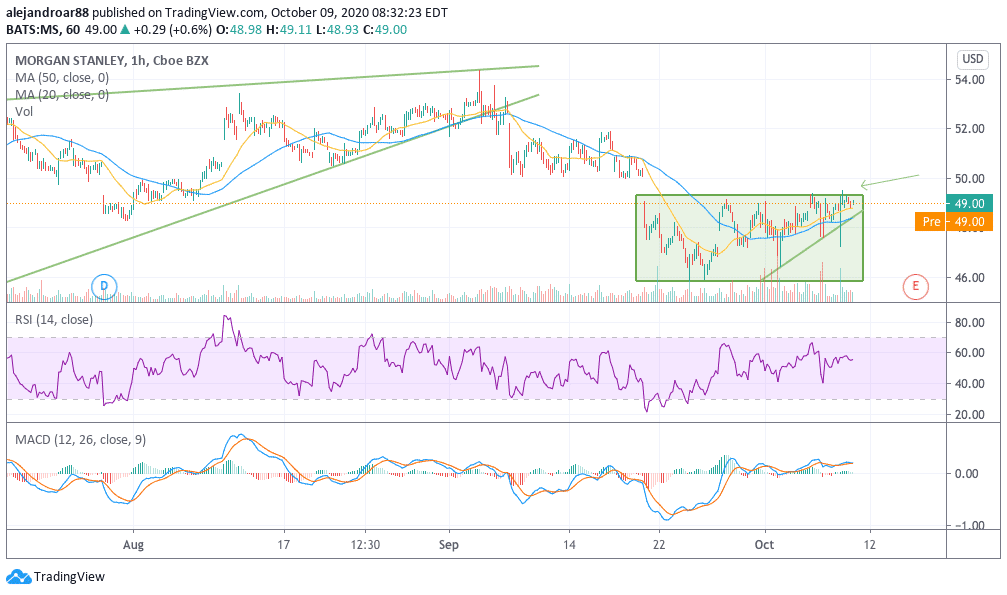Click the Sep date label on time axis
The width and height of the screenshot is (1007, 595).
(448, 545)
